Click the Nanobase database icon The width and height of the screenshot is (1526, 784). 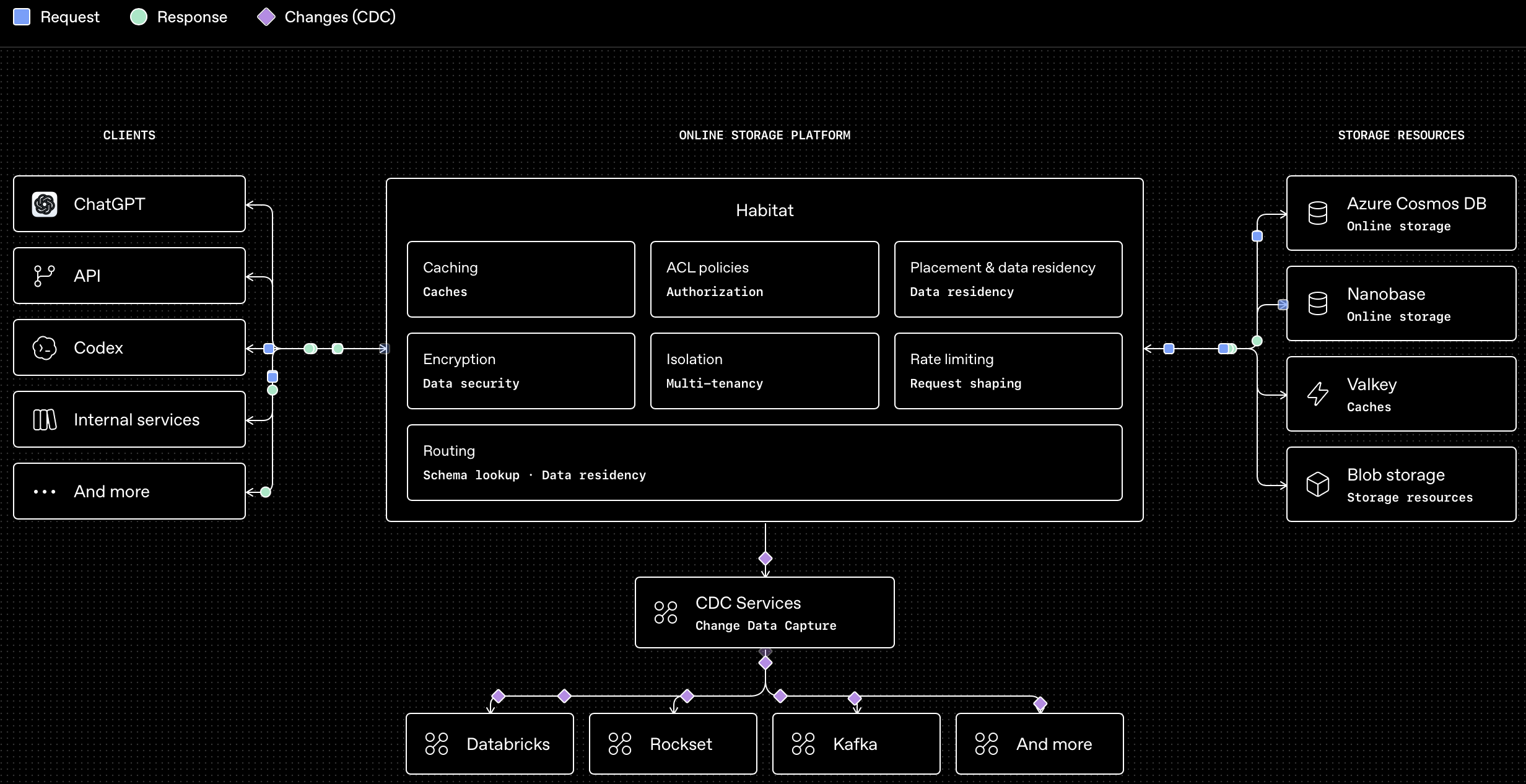coord(1318,303)
